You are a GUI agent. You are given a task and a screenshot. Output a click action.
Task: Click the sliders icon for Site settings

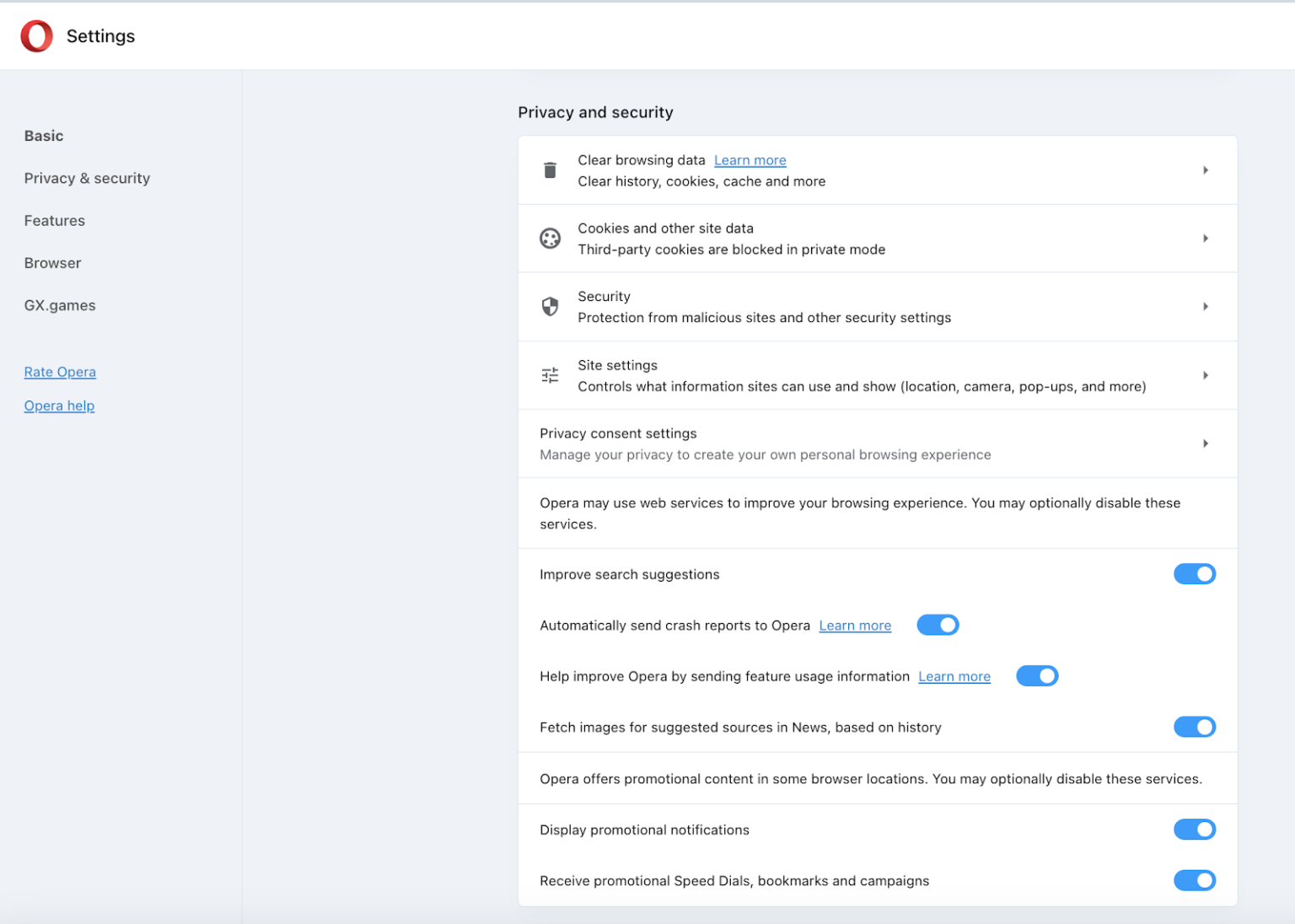point(550,375)
